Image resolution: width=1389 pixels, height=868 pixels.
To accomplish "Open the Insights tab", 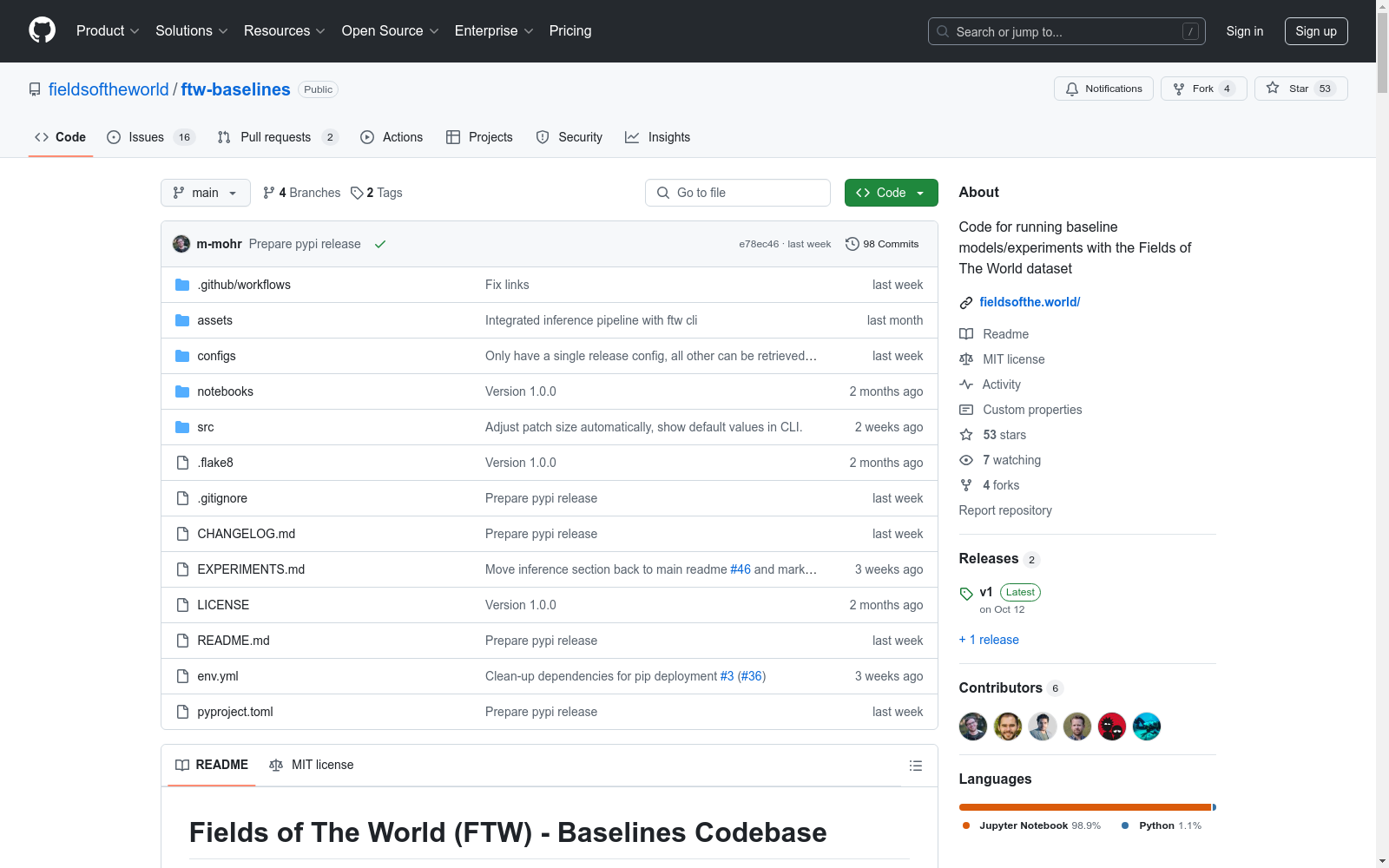I will tap(658, 137).
